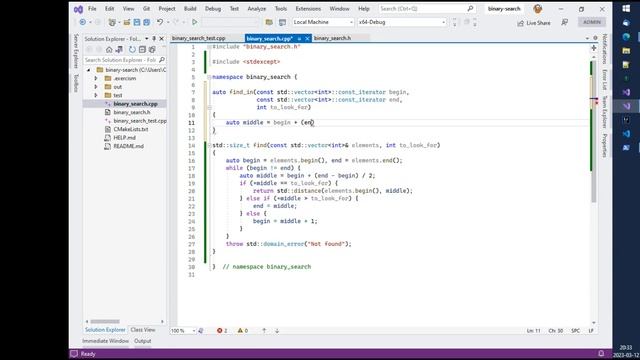Click the Switch Views icon in Solution Explorer

pyautogui.click(x=119, y=49)
